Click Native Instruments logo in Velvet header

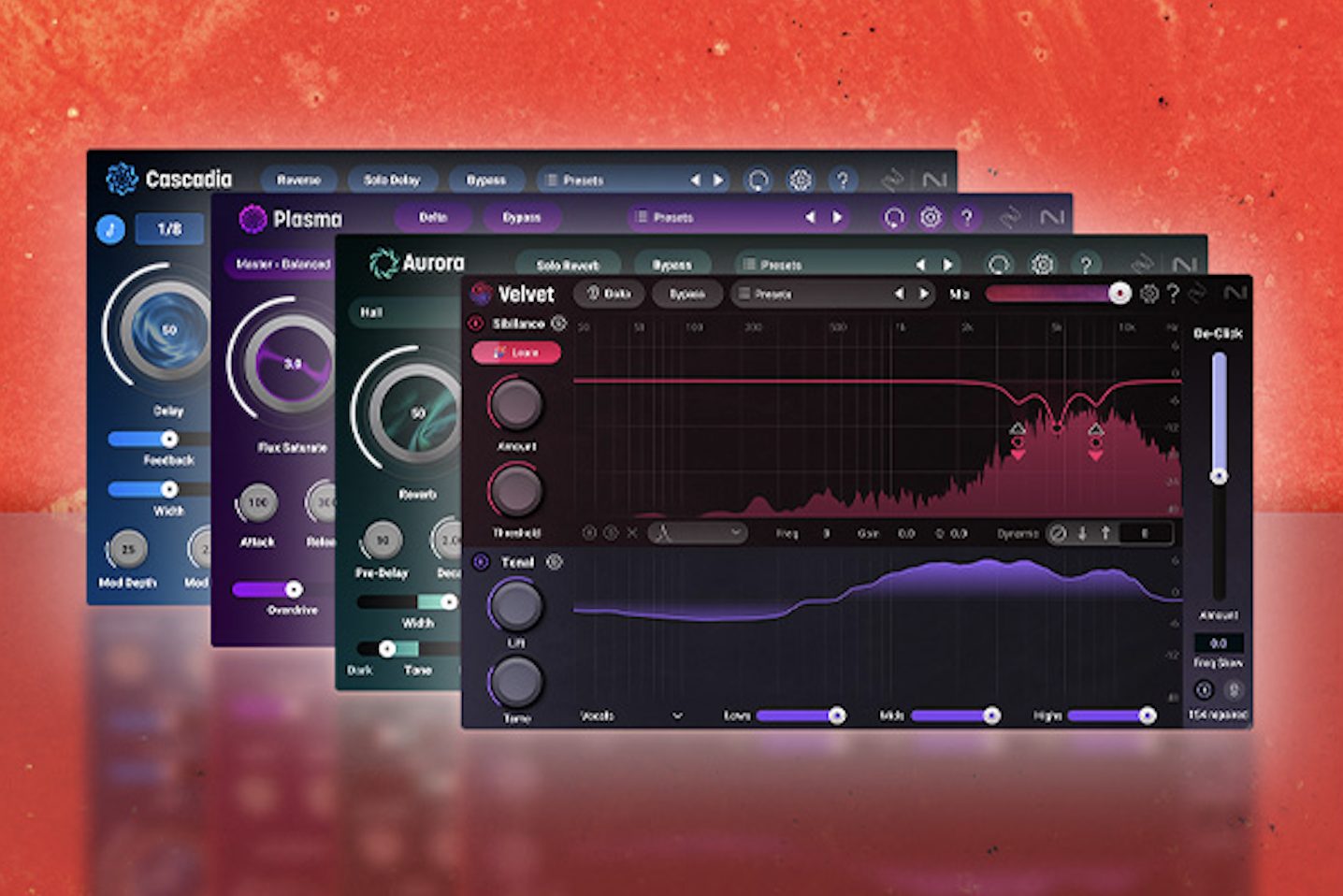(1235, 294)
